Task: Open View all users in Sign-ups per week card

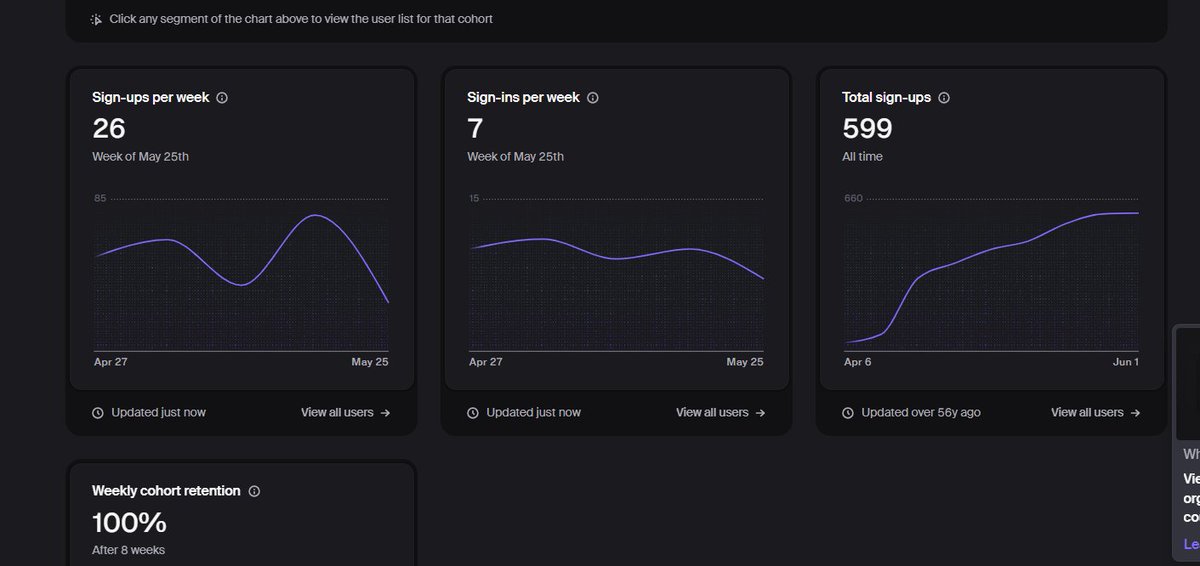Action: pyautogui.click(x=346, y=412)
